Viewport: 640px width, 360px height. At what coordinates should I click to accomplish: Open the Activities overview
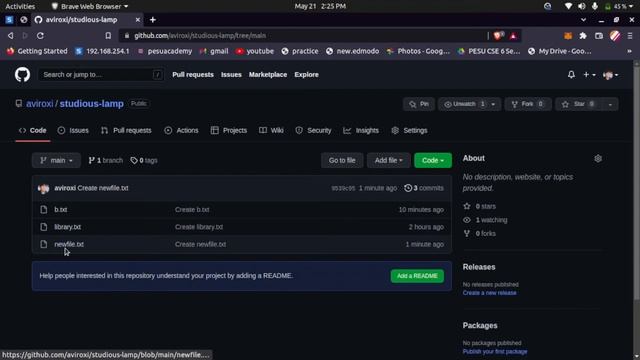(20, 6)
